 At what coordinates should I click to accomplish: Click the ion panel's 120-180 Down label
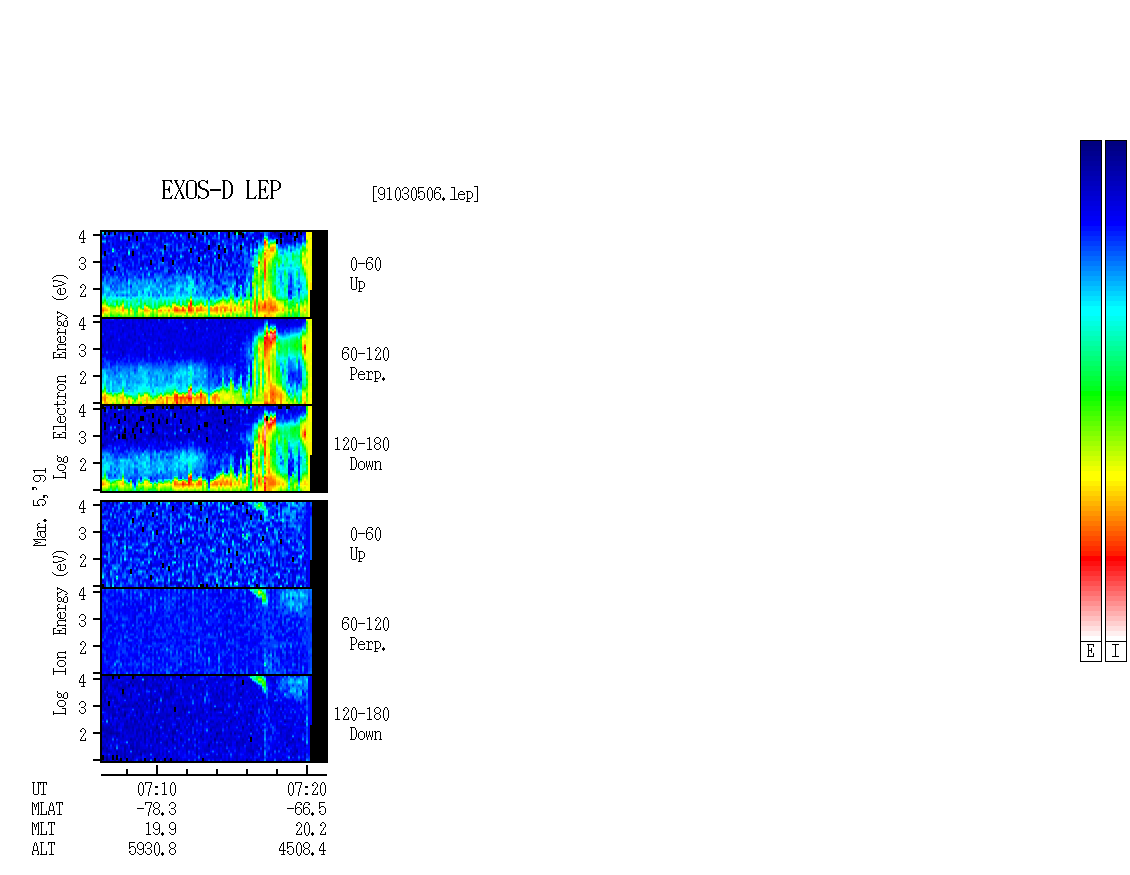pos(362,724)
